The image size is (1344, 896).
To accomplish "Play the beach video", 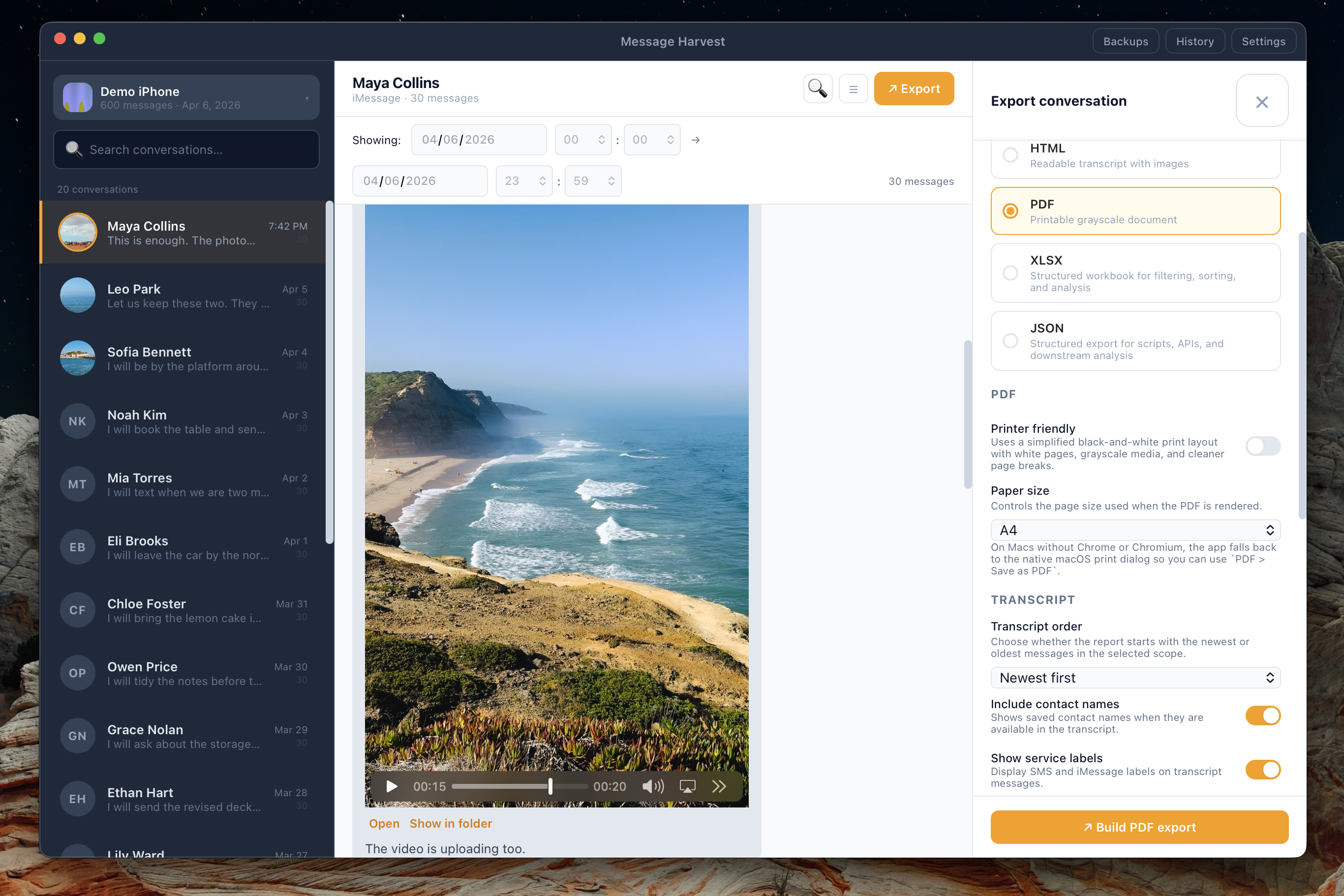I will [391, 786].
